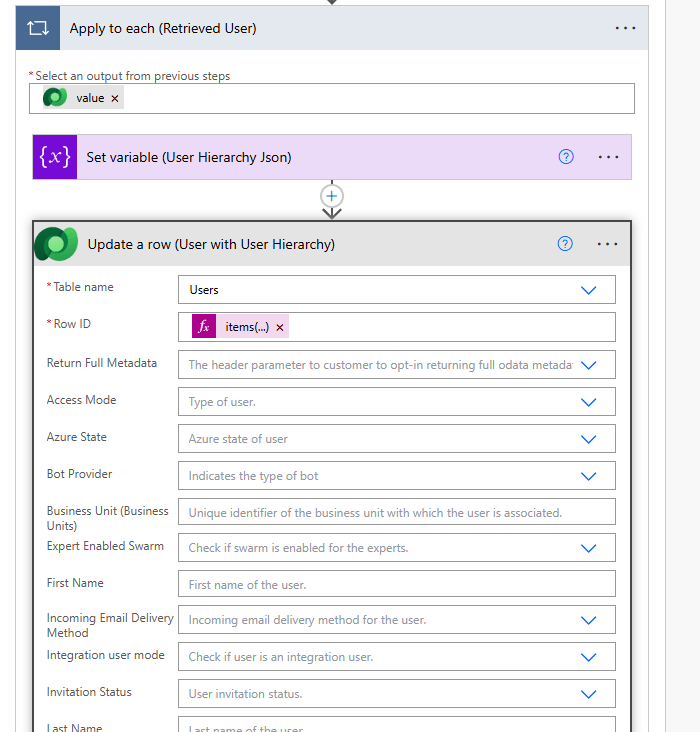Expand the Table name dropdown
The image size is (700, 732).
(588, 290)
